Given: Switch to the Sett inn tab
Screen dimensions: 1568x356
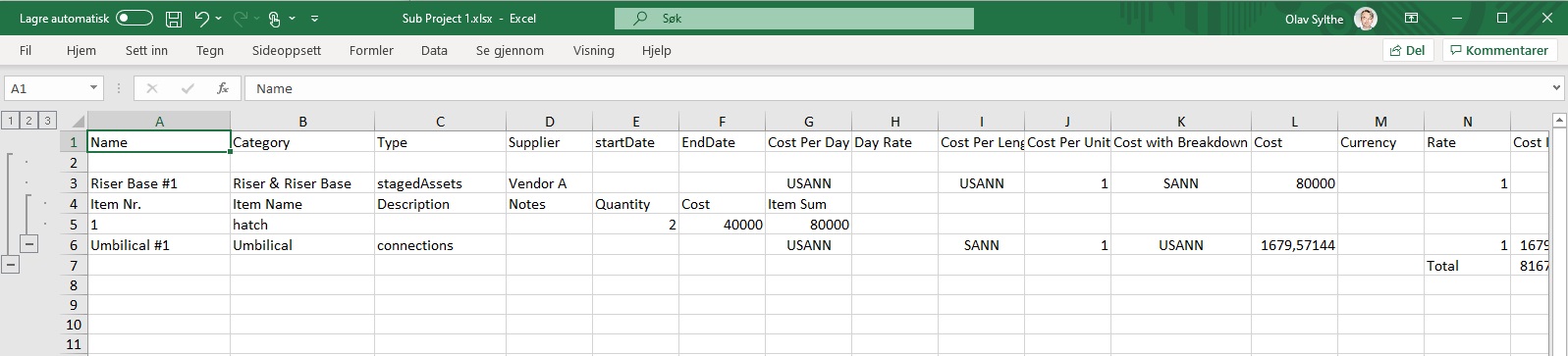Looking at the screenshot, I should 146,50.
